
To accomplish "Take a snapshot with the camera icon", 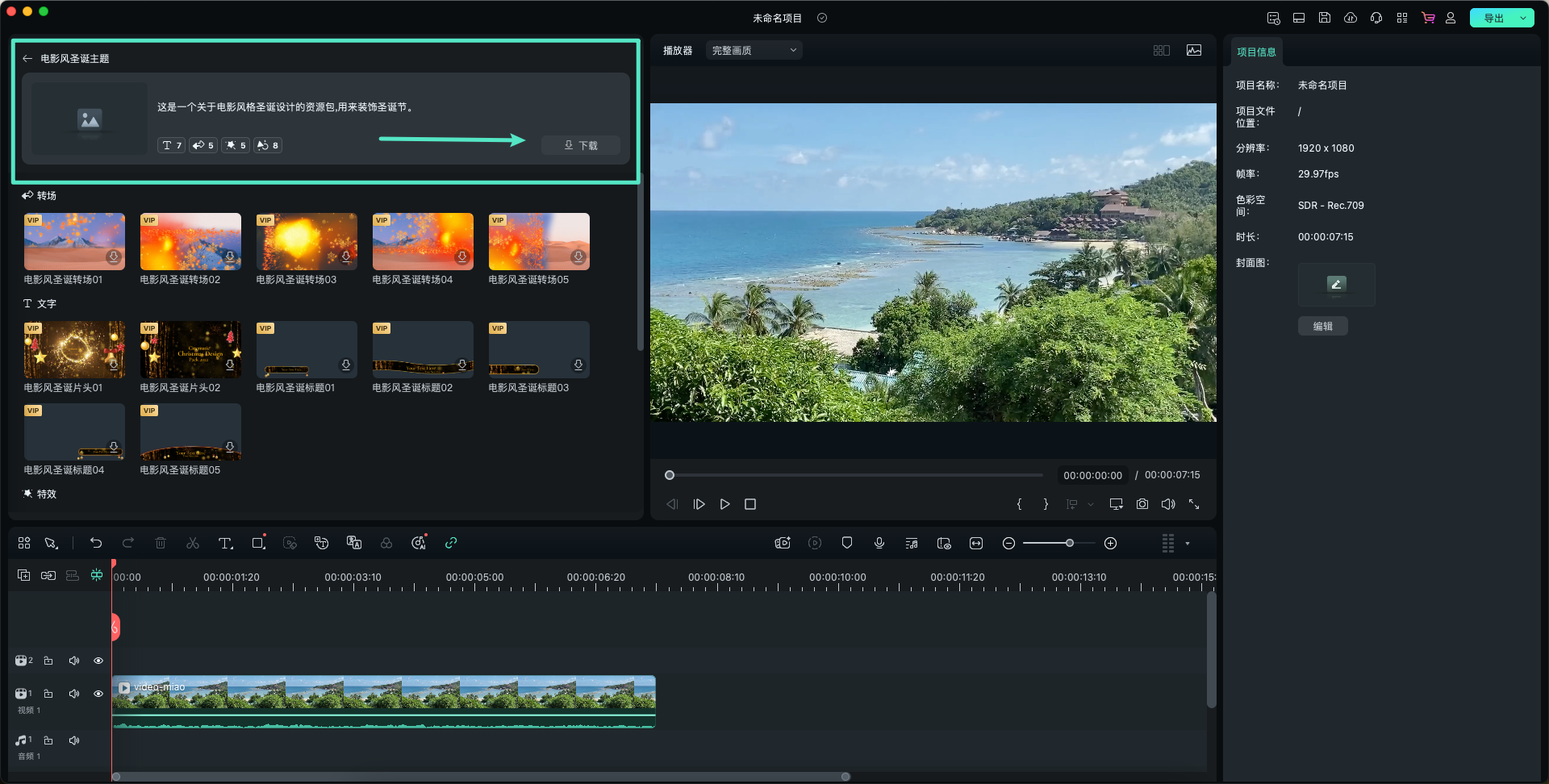I will coord(1142,504).
